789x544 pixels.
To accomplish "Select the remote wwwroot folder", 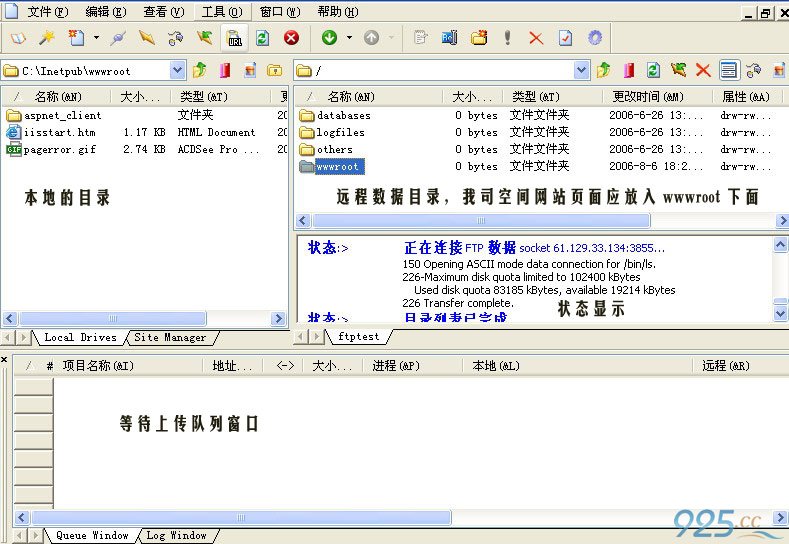I will (332, 166).
